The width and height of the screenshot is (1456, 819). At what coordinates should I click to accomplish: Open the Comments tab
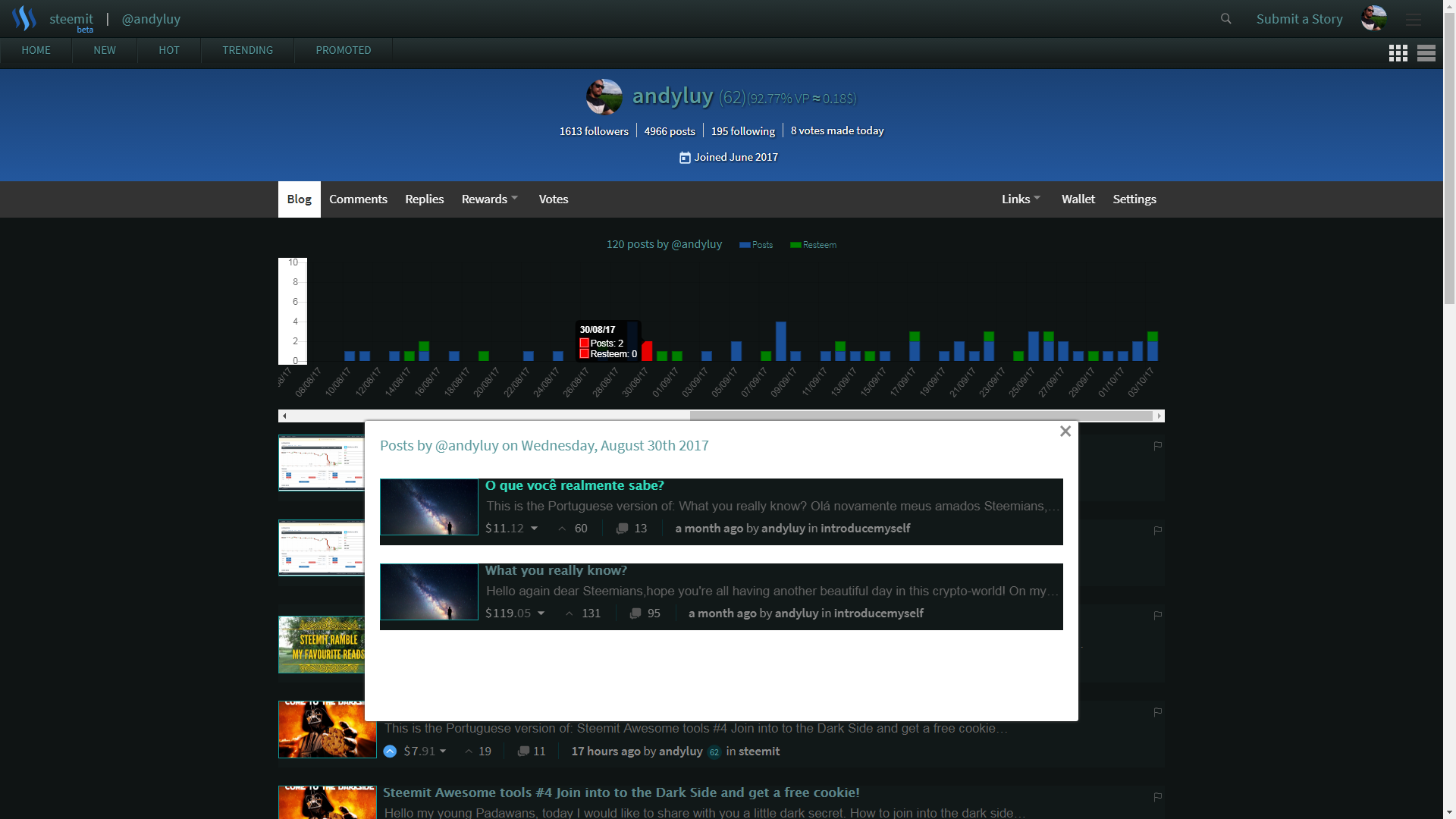[x=358, y=199]
